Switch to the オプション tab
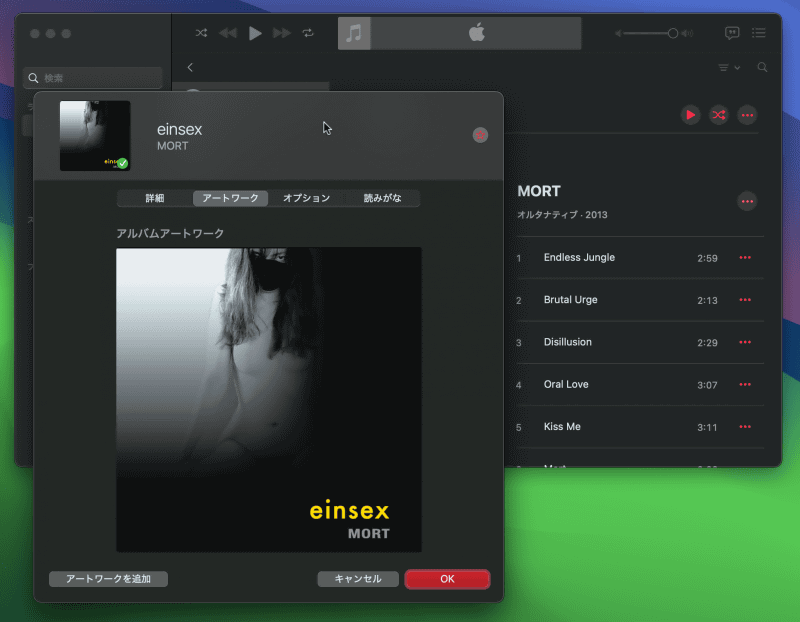Screen dimensions: 800x622 (305, 198)
